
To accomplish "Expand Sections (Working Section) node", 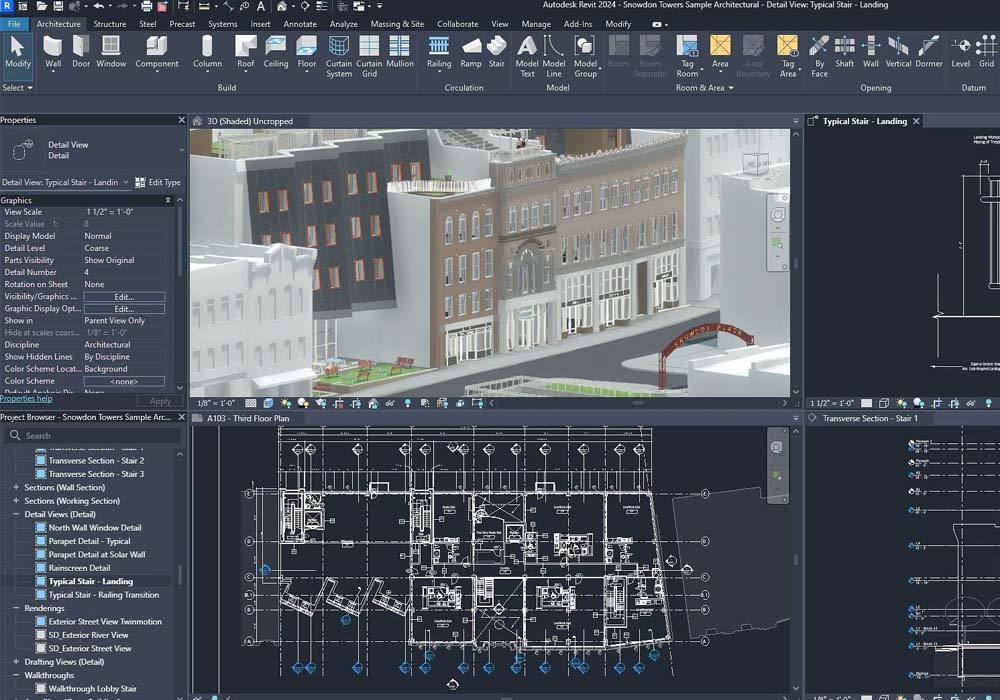I will 16,500.
